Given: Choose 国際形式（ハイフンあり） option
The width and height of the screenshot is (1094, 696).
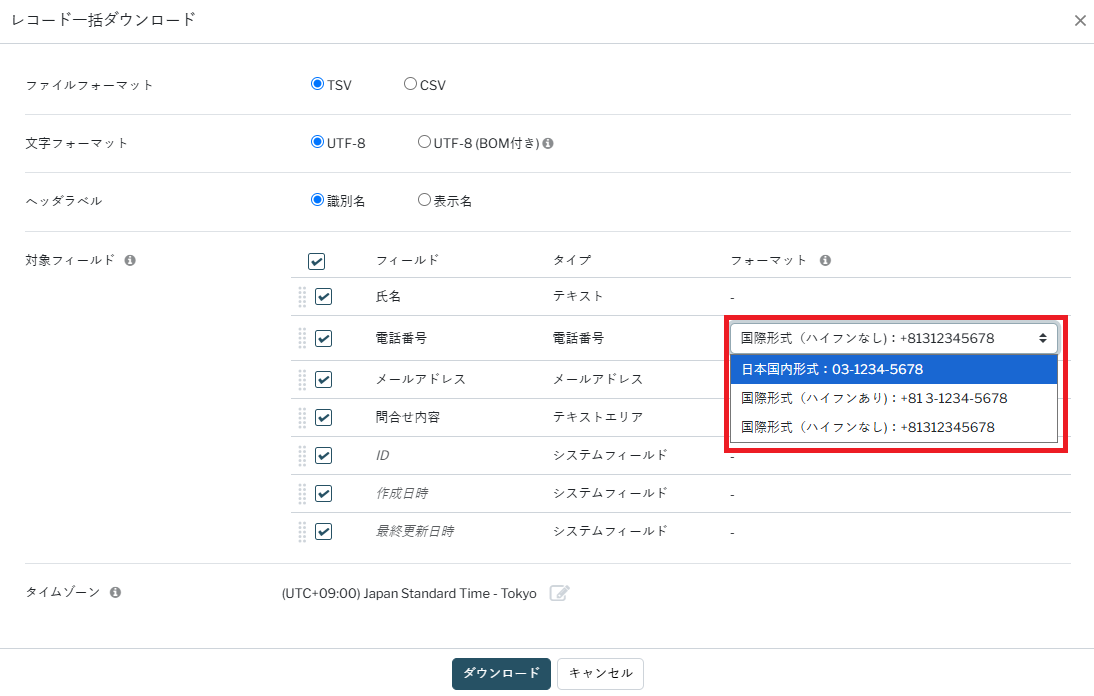Looking at the screenshot, I should (x=893, y=398).
